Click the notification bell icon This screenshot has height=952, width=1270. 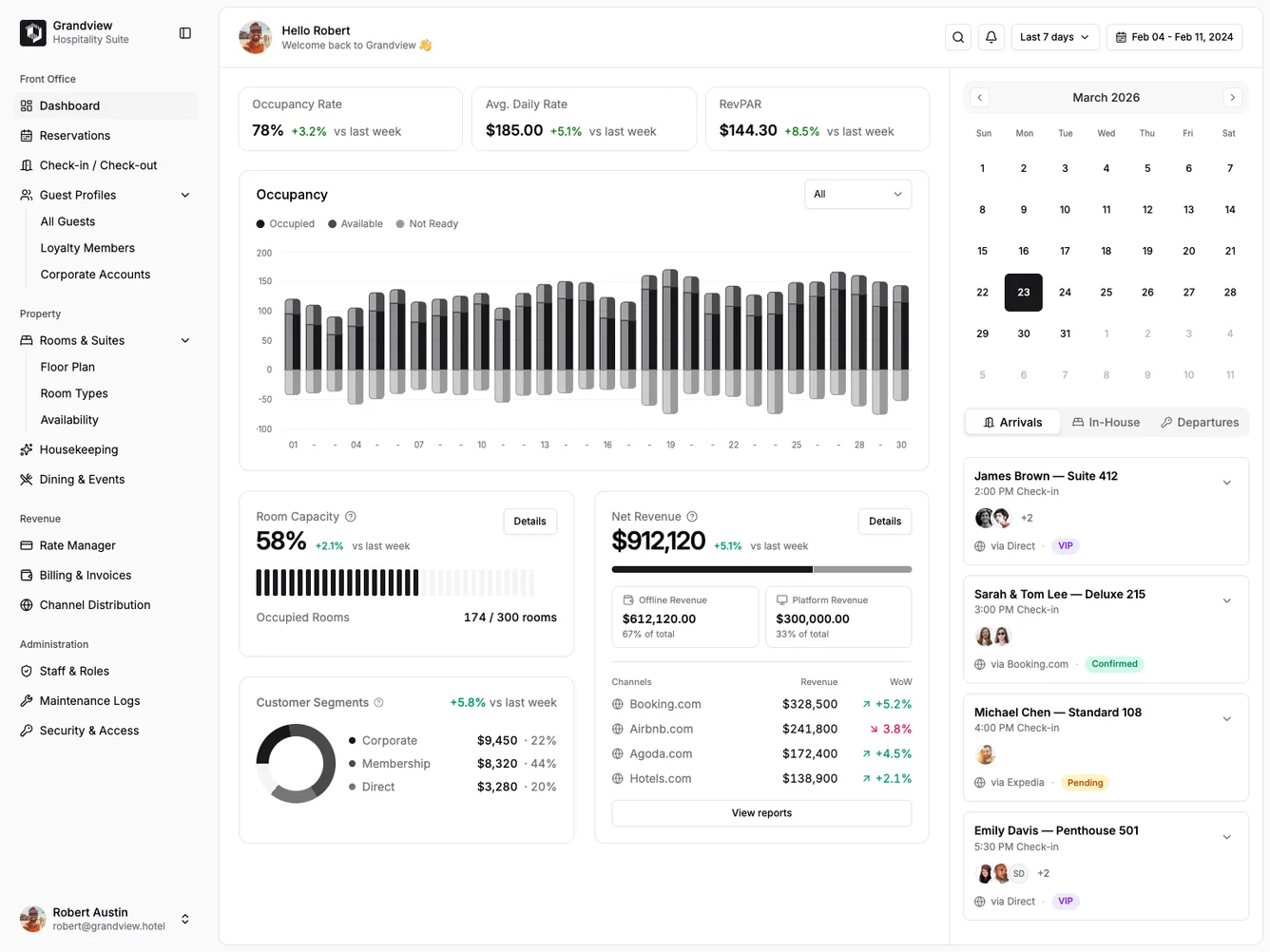[x=991, y=36]
